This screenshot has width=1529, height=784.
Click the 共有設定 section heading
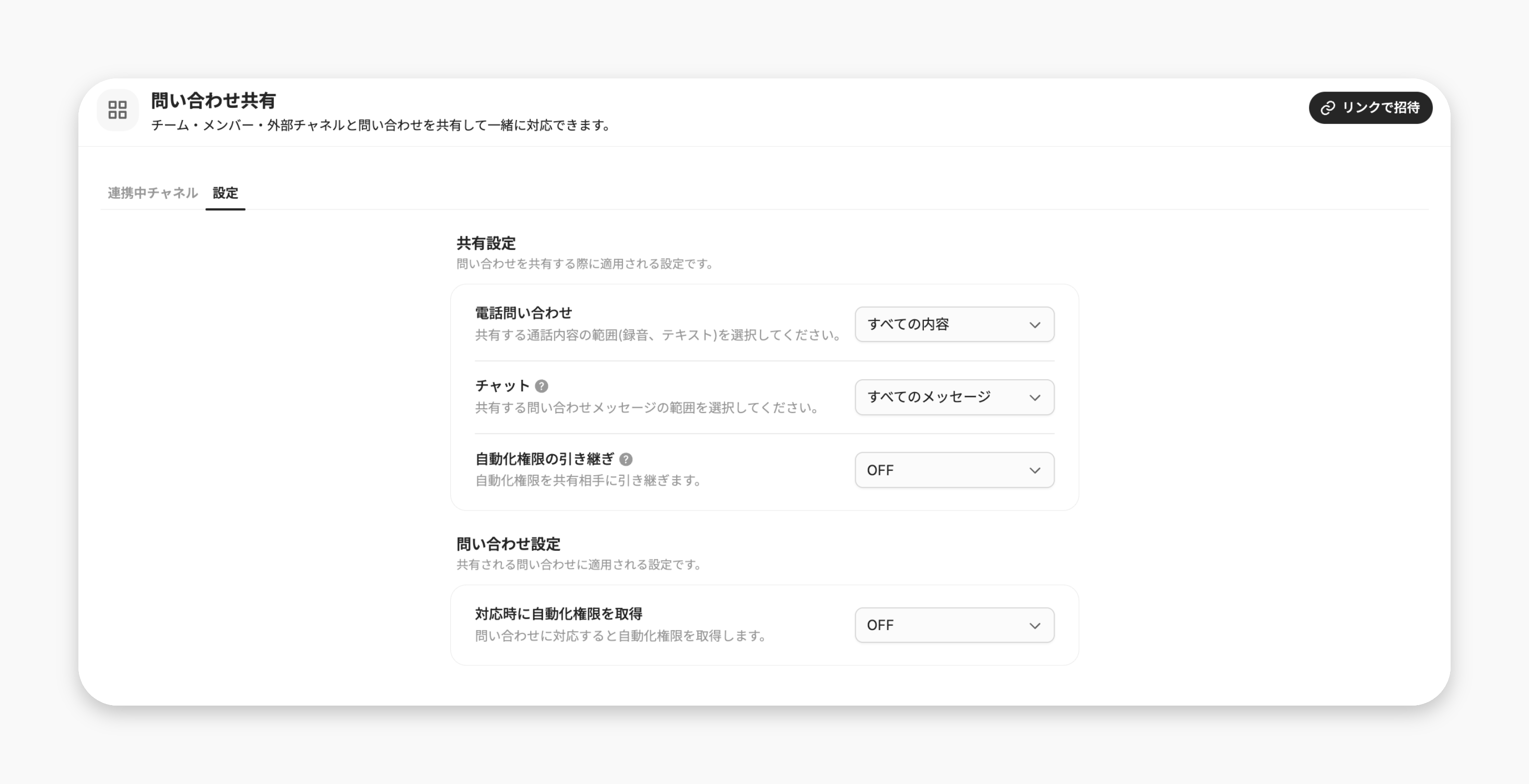486,243
